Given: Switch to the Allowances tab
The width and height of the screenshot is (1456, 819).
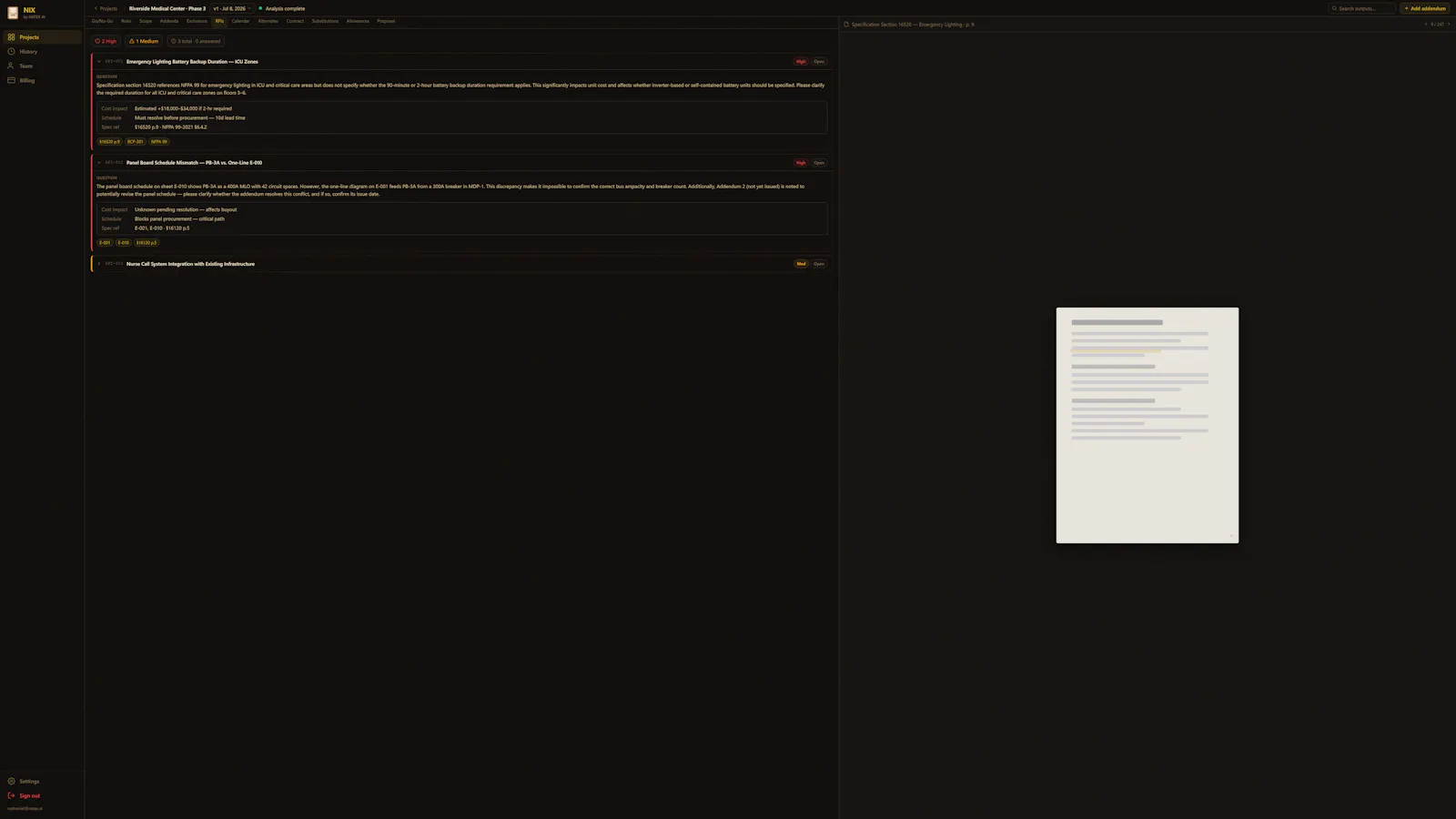Looking at the screenshot, I should pos(358,21).
